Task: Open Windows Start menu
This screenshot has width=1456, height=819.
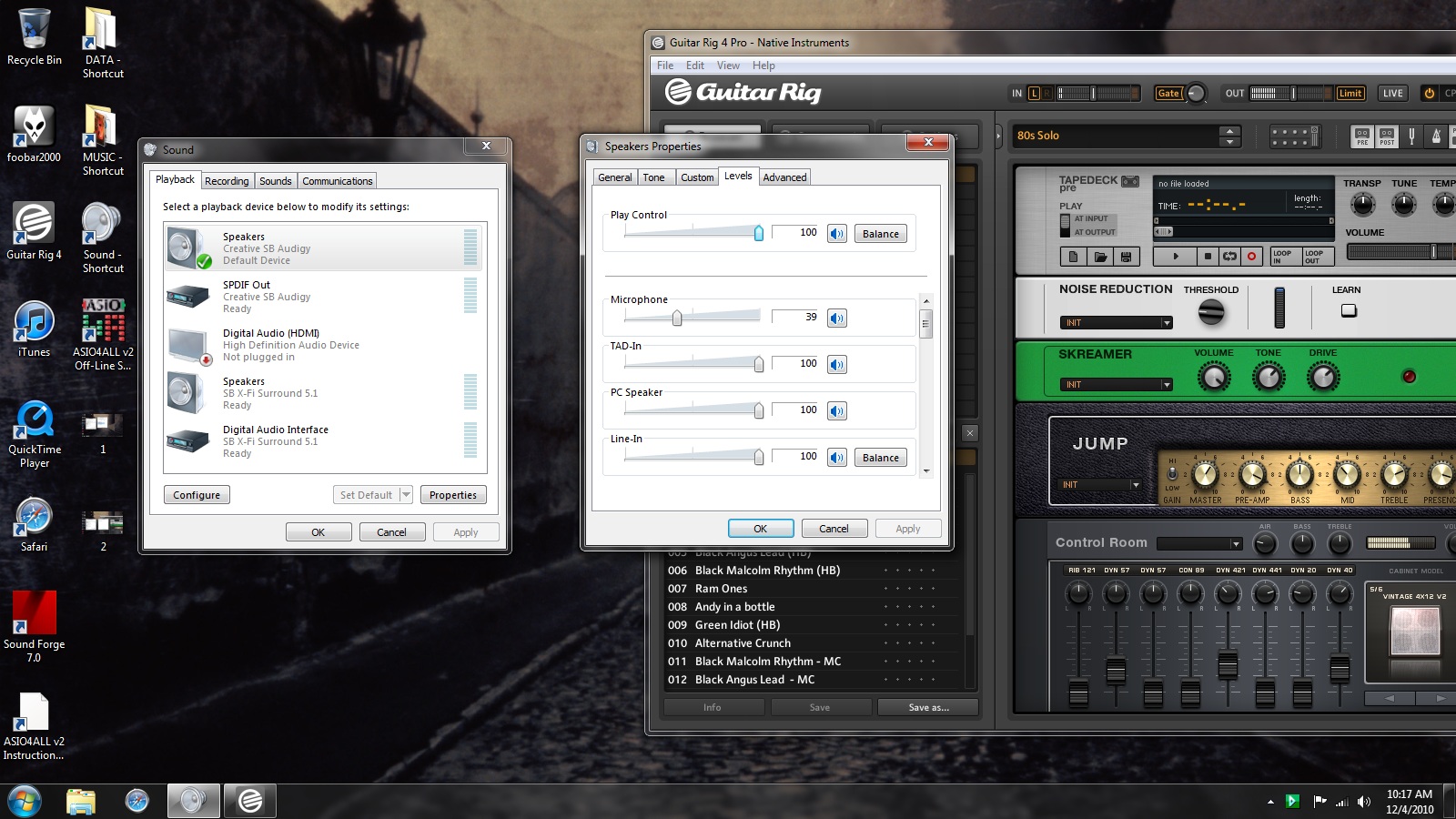Action: coord(25,801)
